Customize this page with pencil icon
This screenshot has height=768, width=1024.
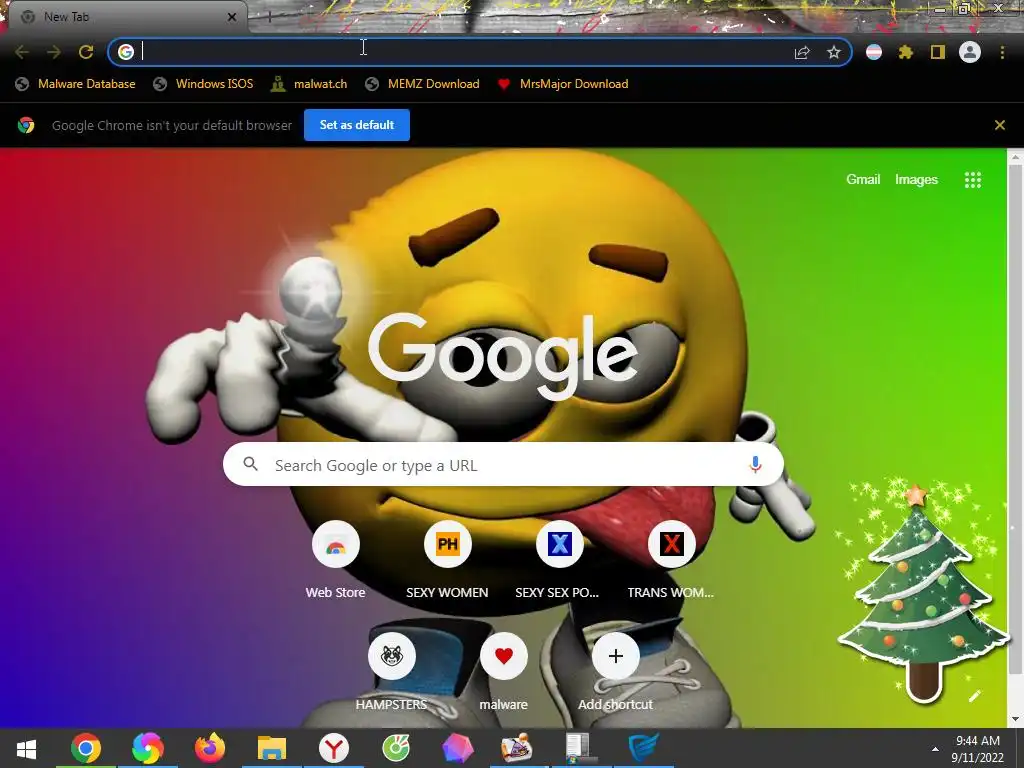974,696
